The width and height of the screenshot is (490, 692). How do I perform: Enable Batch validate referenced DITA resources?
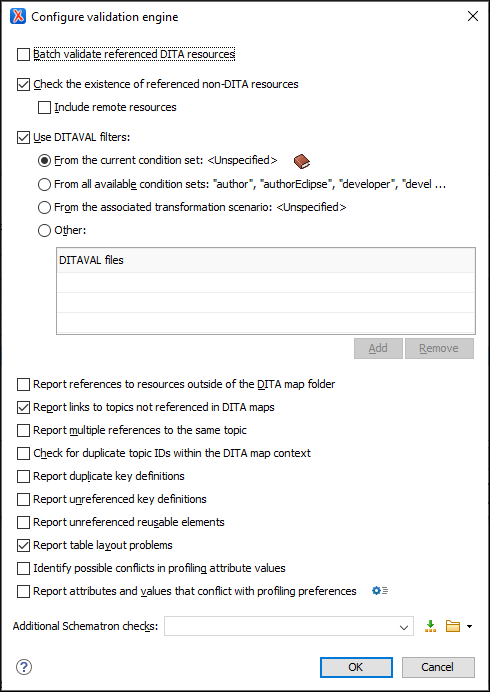[x=23, y=54]
